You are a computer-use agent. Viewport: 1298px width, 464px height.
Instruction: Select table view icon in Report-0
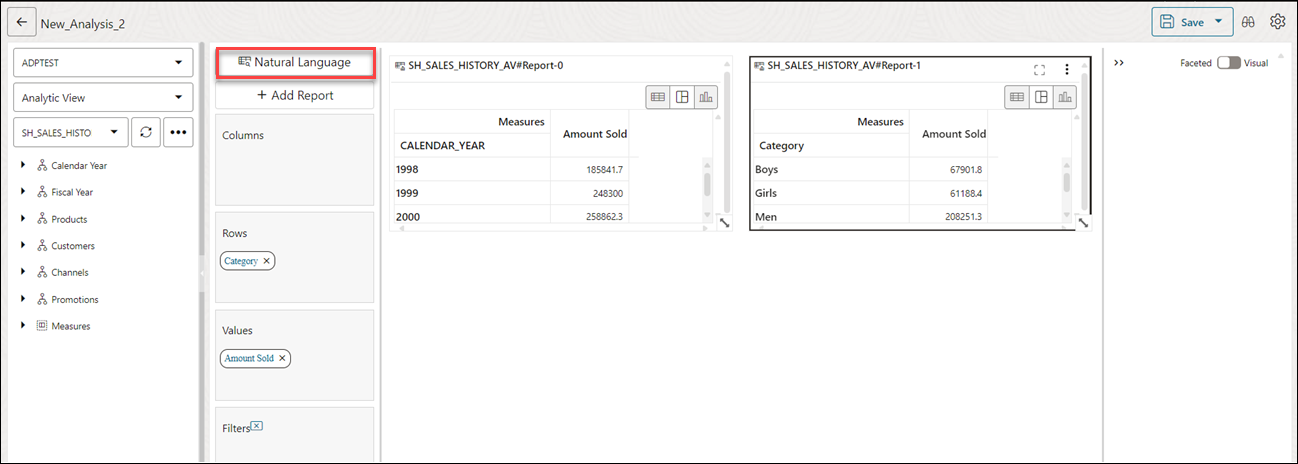[x=658, y=97]
